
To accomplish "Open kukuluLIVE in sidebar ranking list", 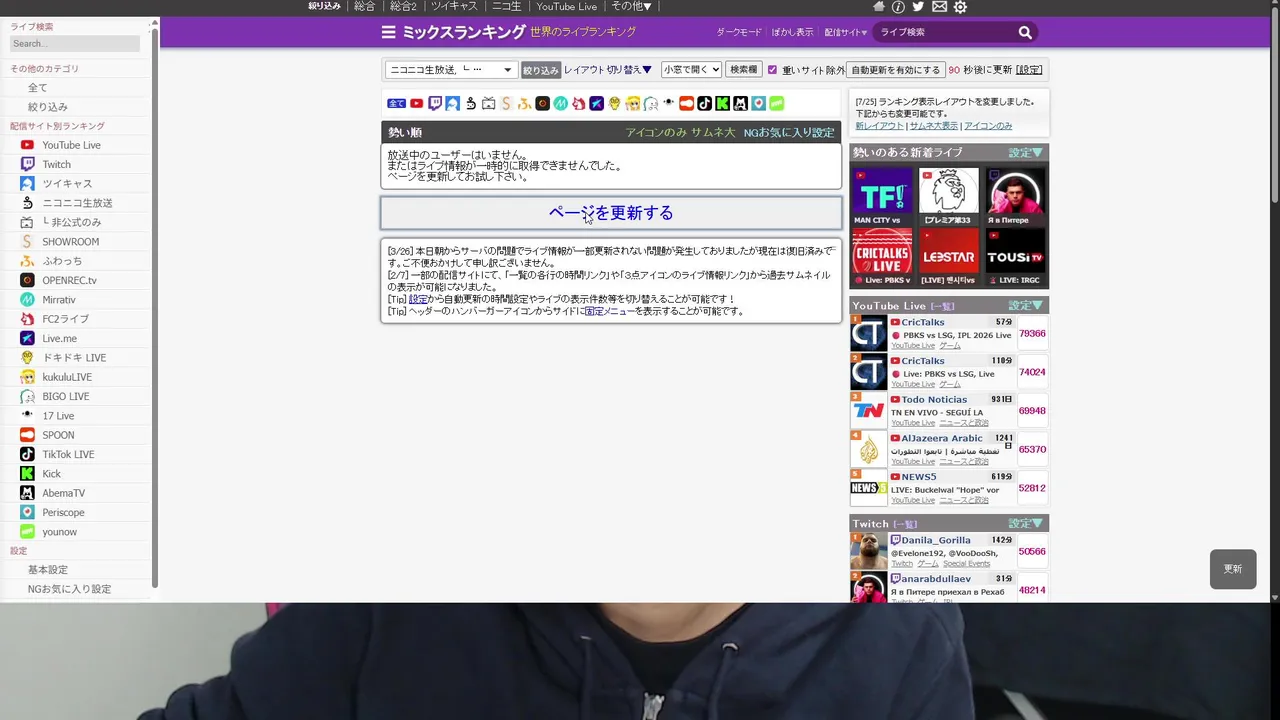I will tap(67, 377).
